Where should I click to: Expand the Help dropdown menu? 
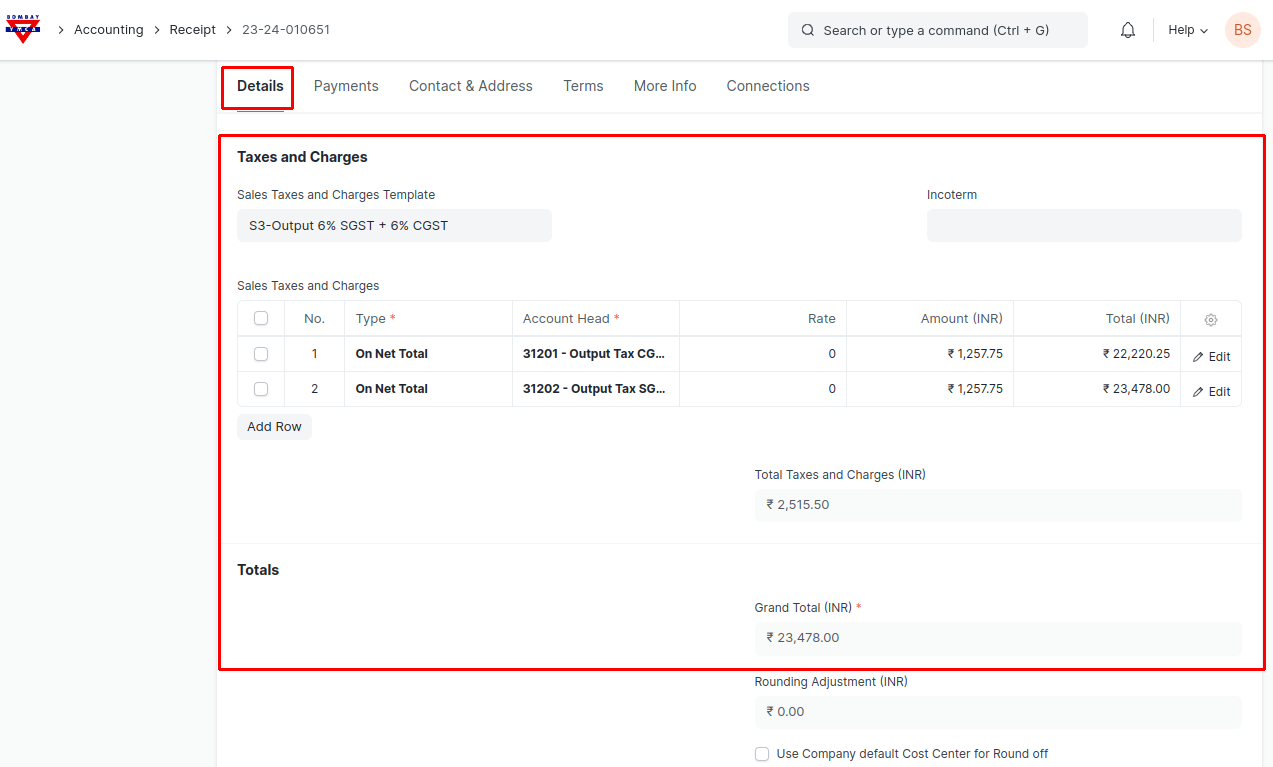1187,30
